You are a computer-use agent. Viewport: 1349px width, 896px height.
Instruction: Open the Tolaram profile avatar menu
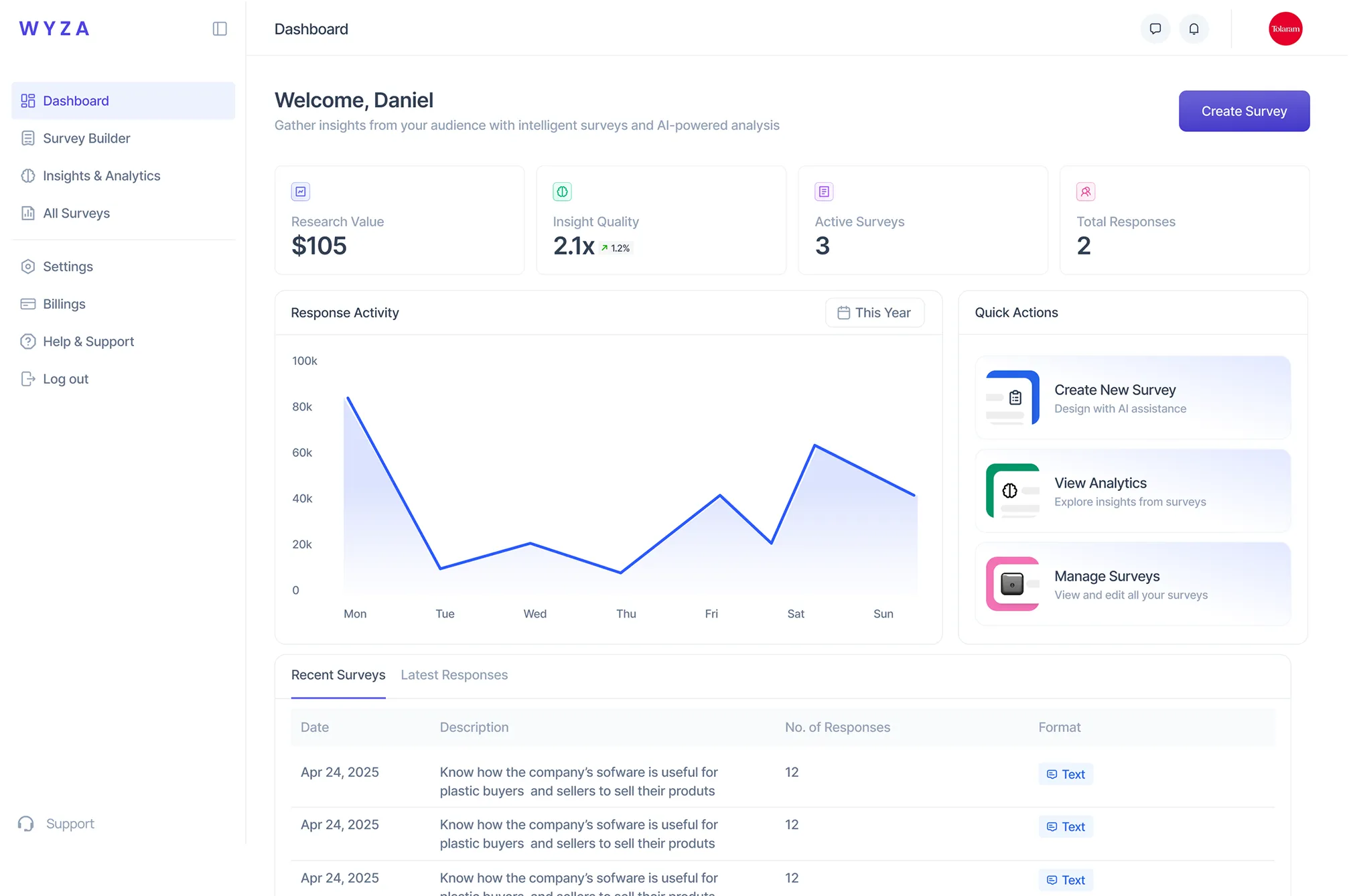coord(1285,28)
